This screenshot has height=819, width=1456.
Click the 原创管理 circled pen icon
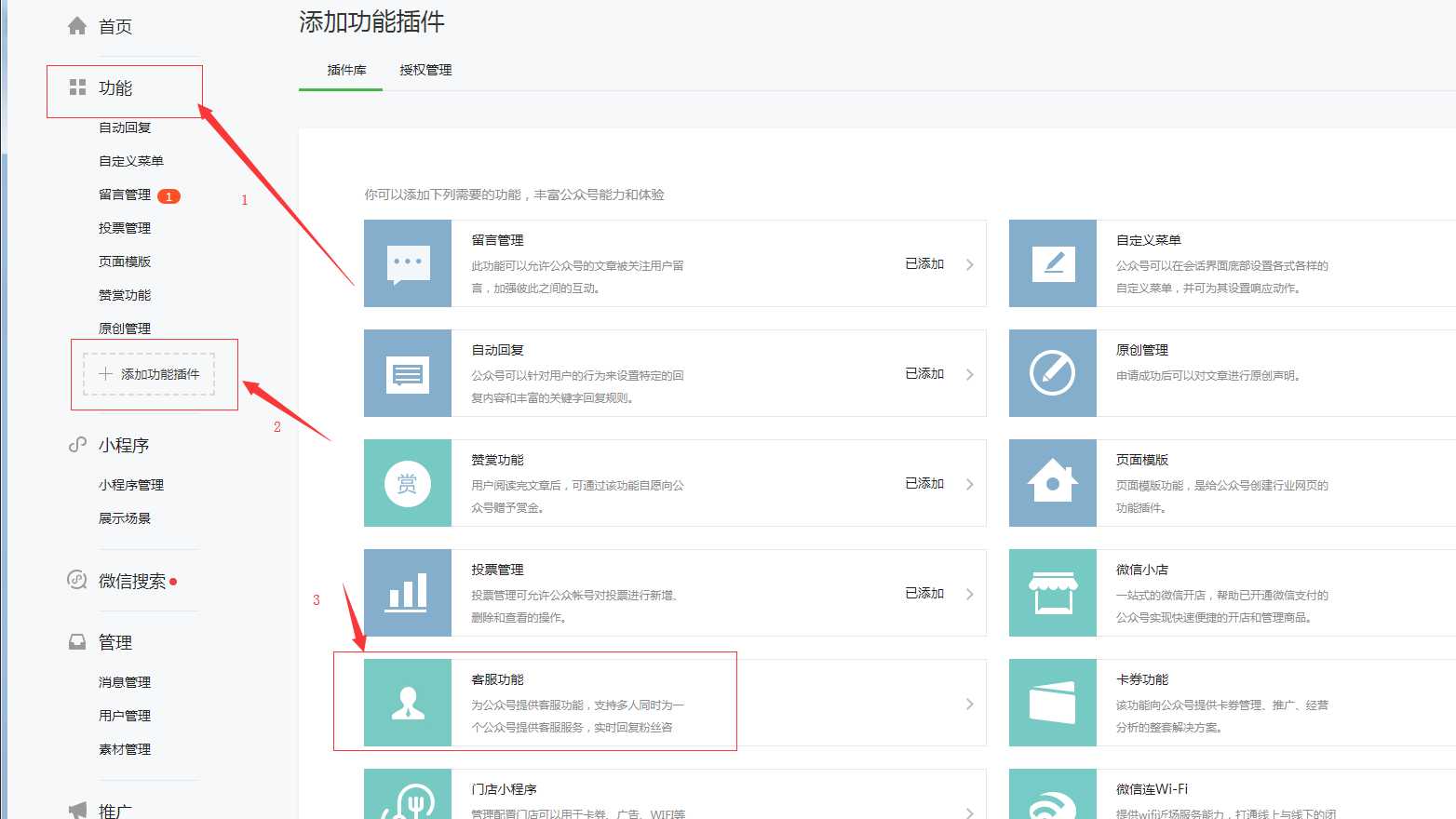(x=1053, y=373)
